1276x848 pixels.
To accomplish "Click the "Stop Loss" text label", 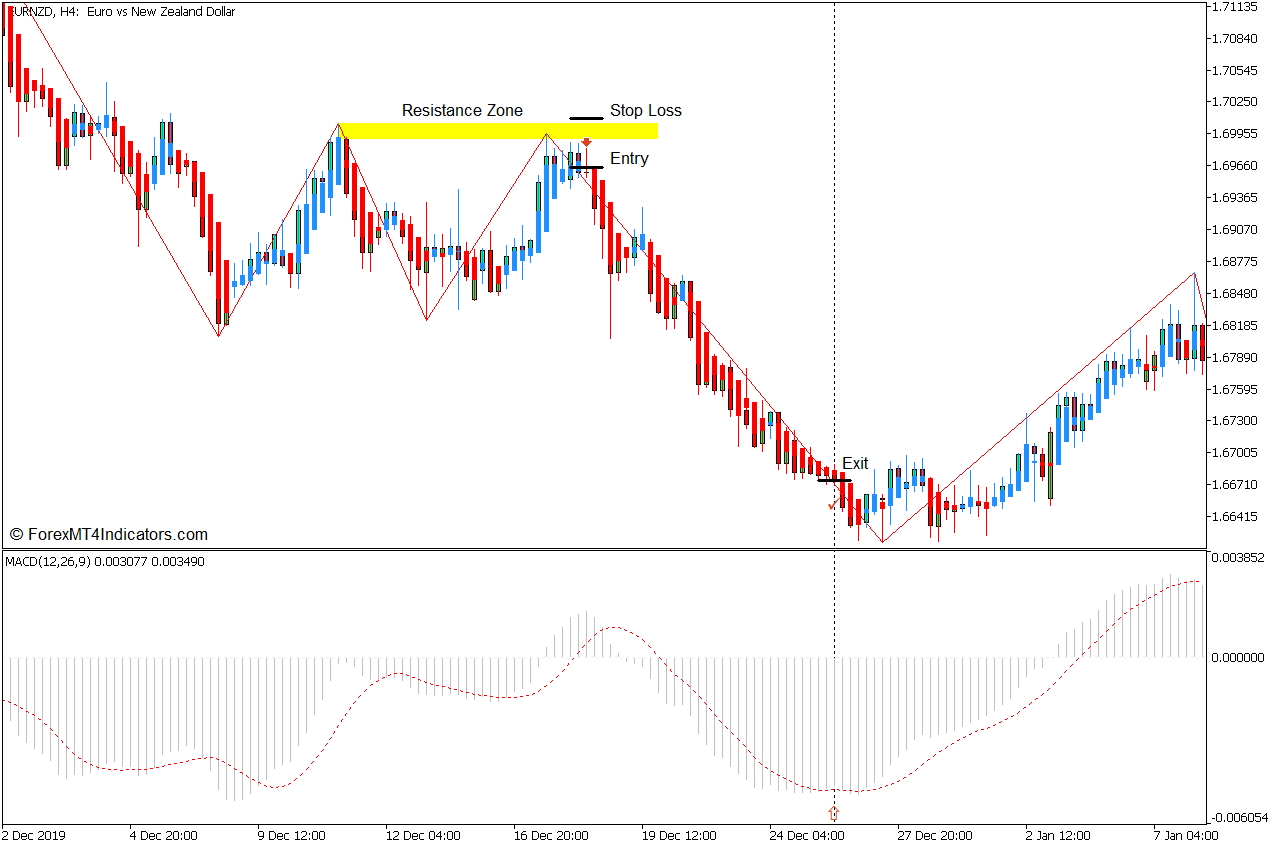I will (x=645, y=110).
